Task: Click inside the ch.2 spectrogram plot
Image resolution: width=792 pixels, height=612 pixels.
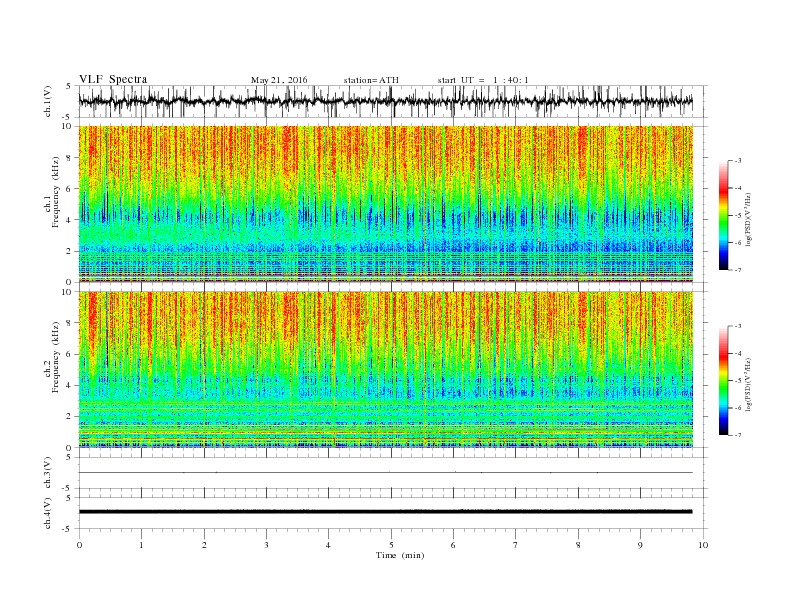Action: pyautogui.click(x=386, y=370)
